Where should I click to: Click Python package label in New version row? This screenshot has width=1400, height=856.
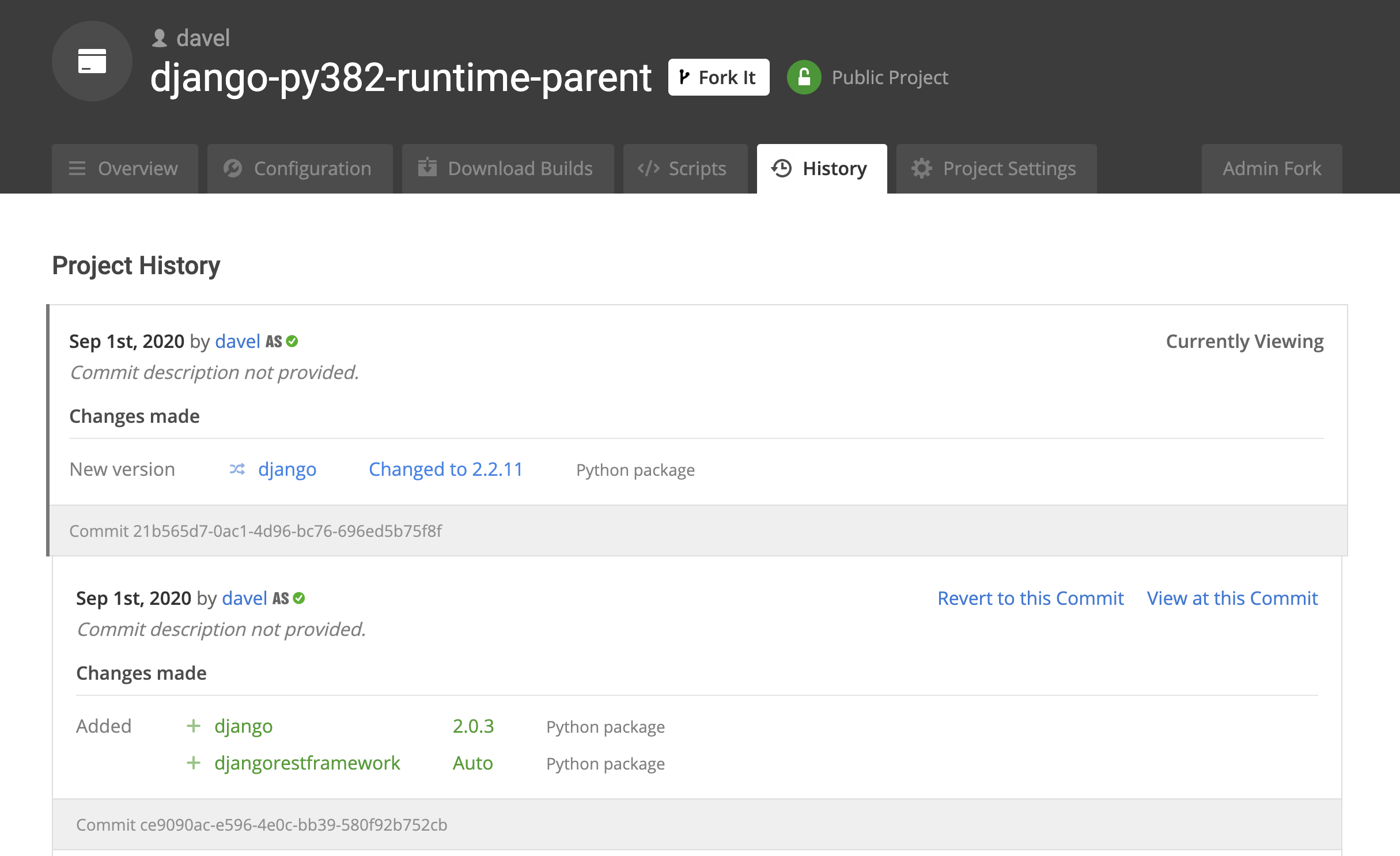635,470
